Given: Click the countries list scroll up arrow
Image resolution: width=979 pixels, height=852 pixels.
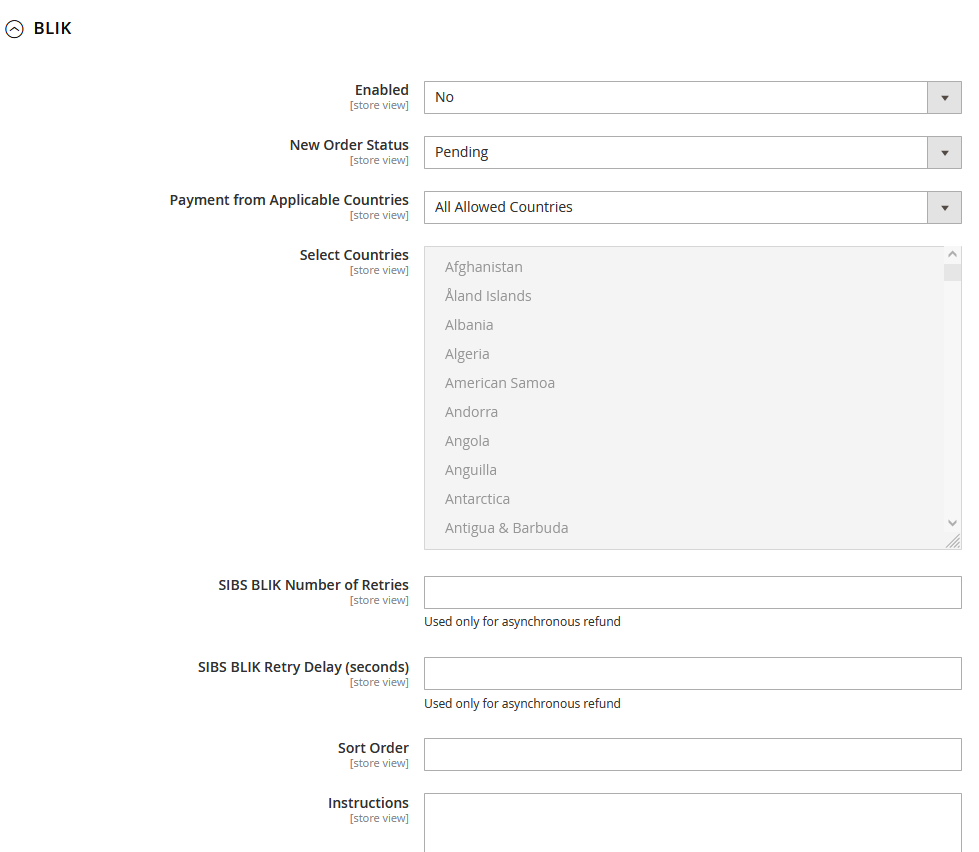Looking at the screenshot, I should coord(952,255).
